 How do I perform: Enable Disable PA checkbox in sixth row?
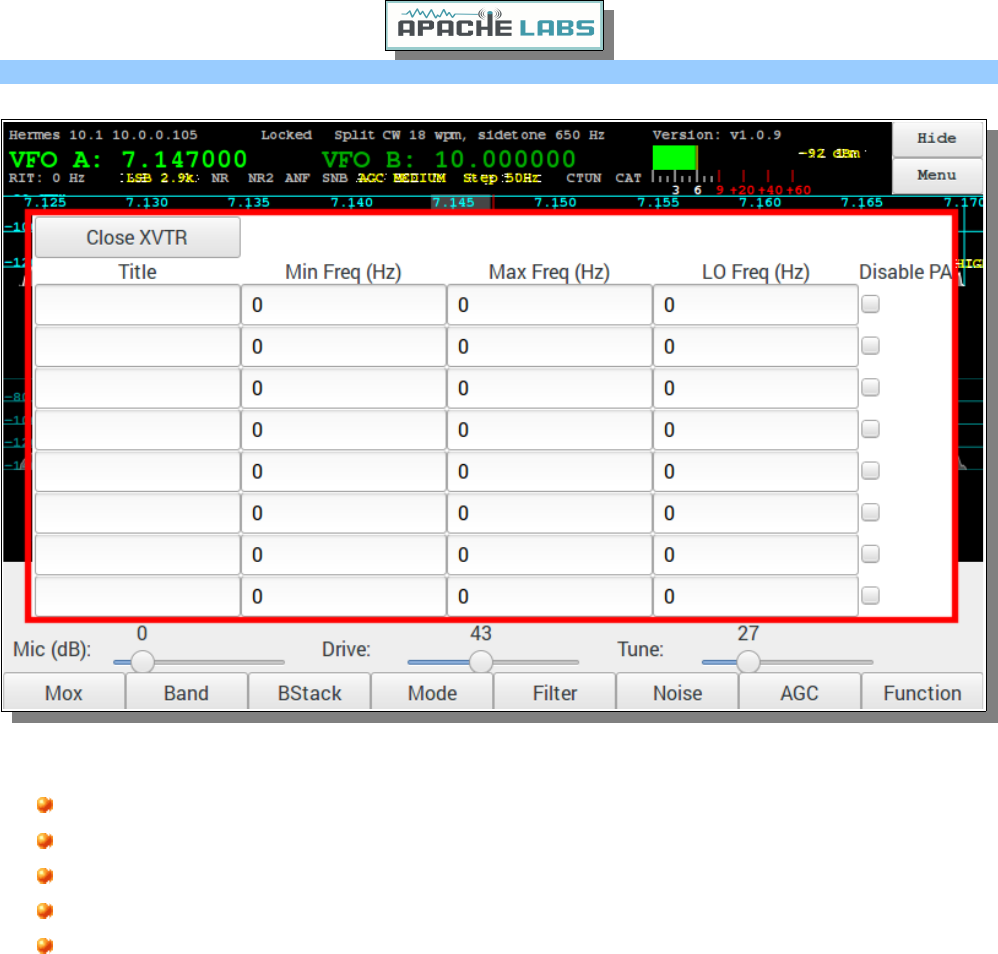coord(871,512)
